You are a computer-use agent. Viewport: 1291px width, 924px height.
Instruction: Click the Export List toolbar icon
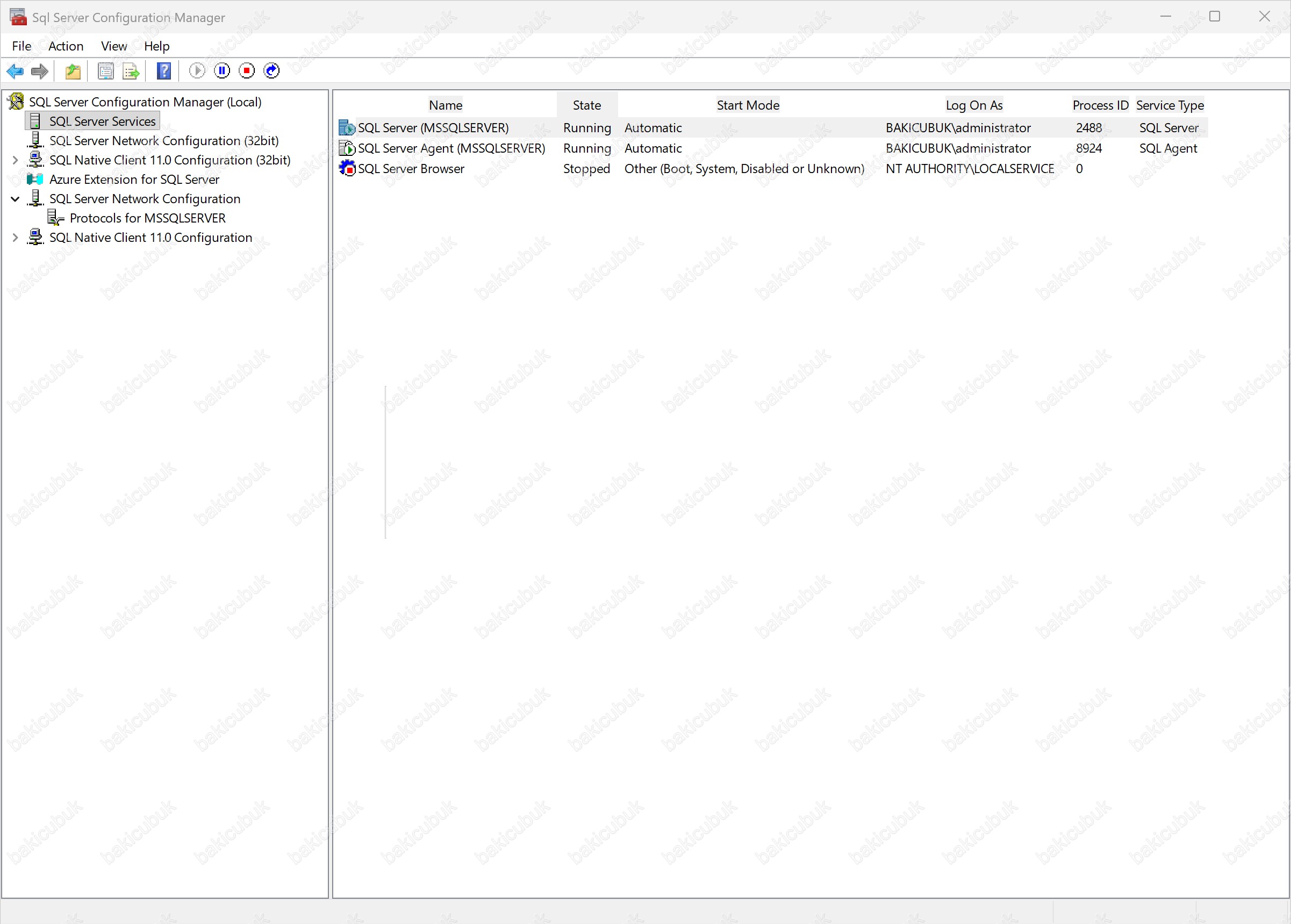tap(131, 71)
